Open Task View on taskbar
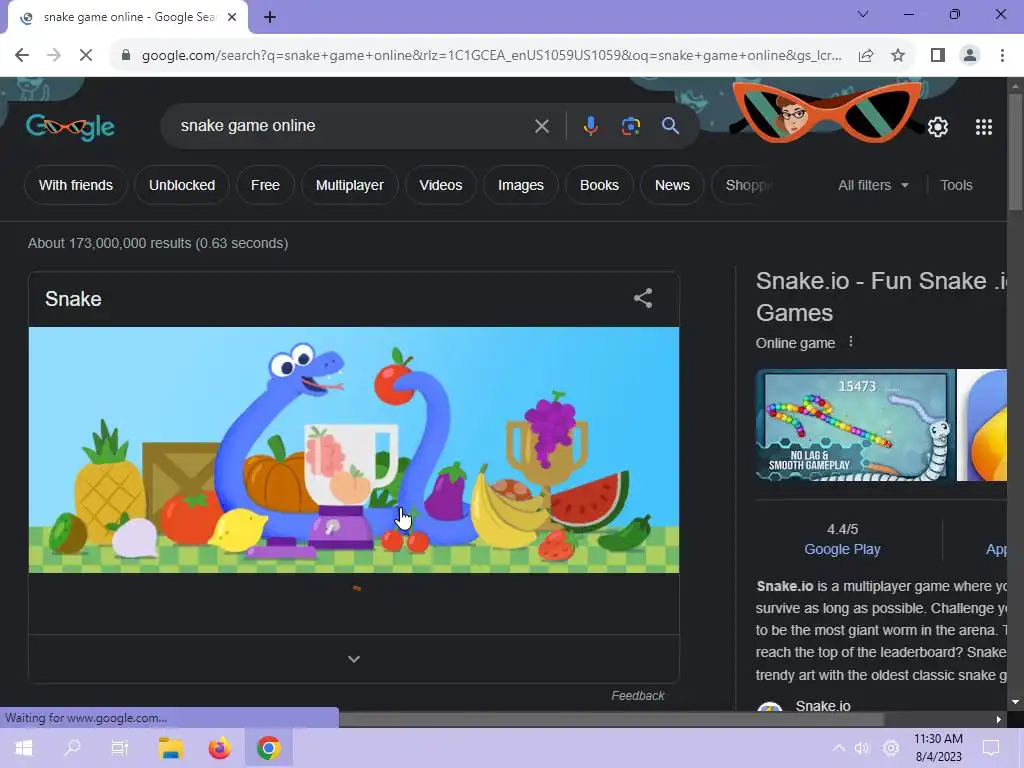Screen dimensions: 1024x768 (x=120, y=748)
